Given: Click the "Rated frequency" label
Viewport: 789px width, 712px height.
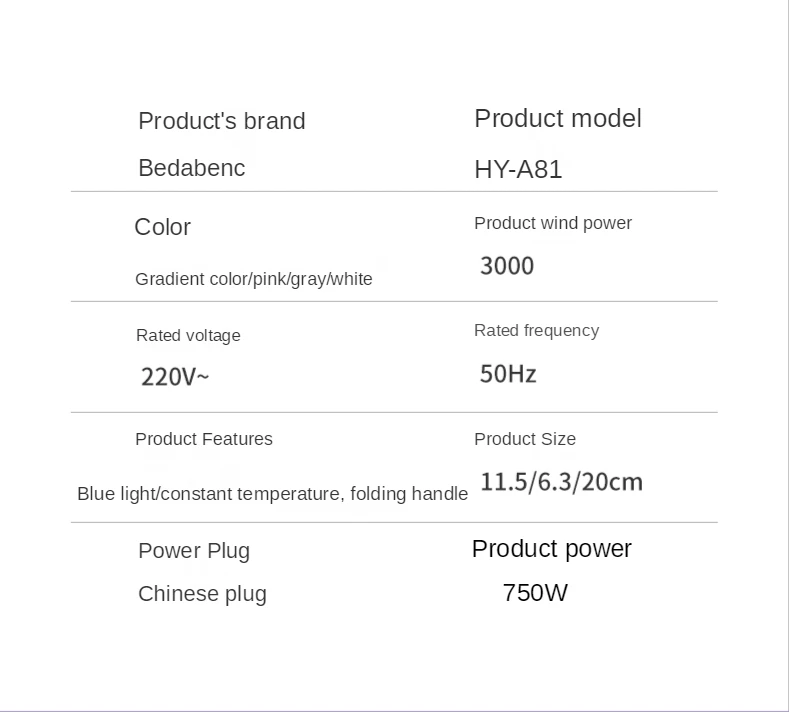Looking at the screenshot, I should pyautogui.click(x=537, y=331).
